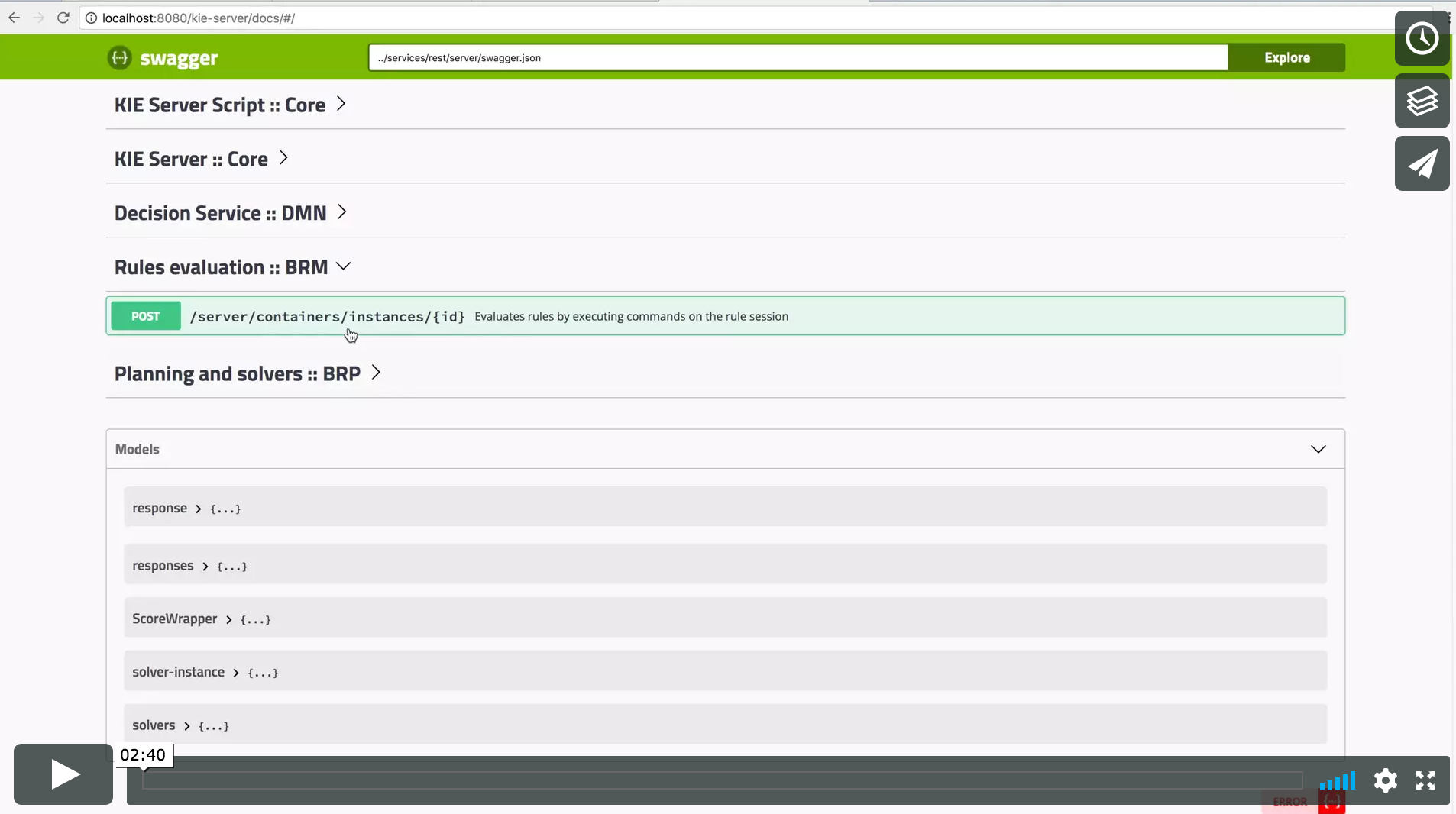Click the page info icon in address bar
This screenshot has width=1456, height=814.
[x=91, y=18]
